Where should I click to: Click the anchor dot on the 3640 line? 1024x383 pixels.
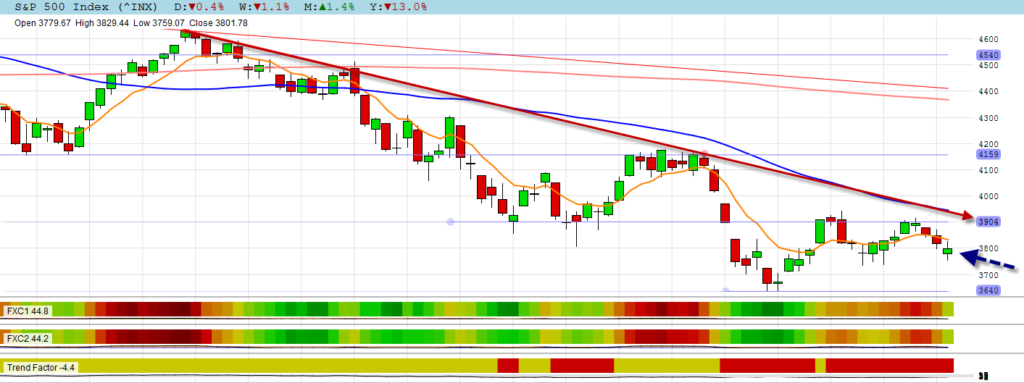coord(726,290)
